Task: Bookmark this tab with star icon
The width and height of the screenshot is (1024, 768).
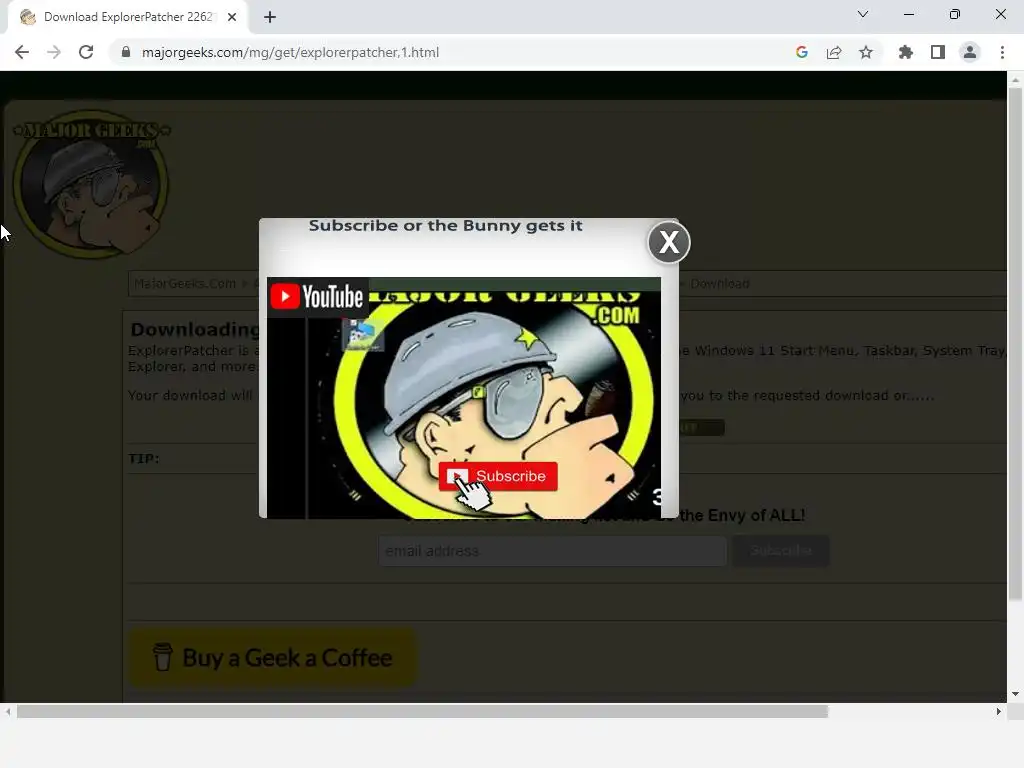Action: [866, 52]
